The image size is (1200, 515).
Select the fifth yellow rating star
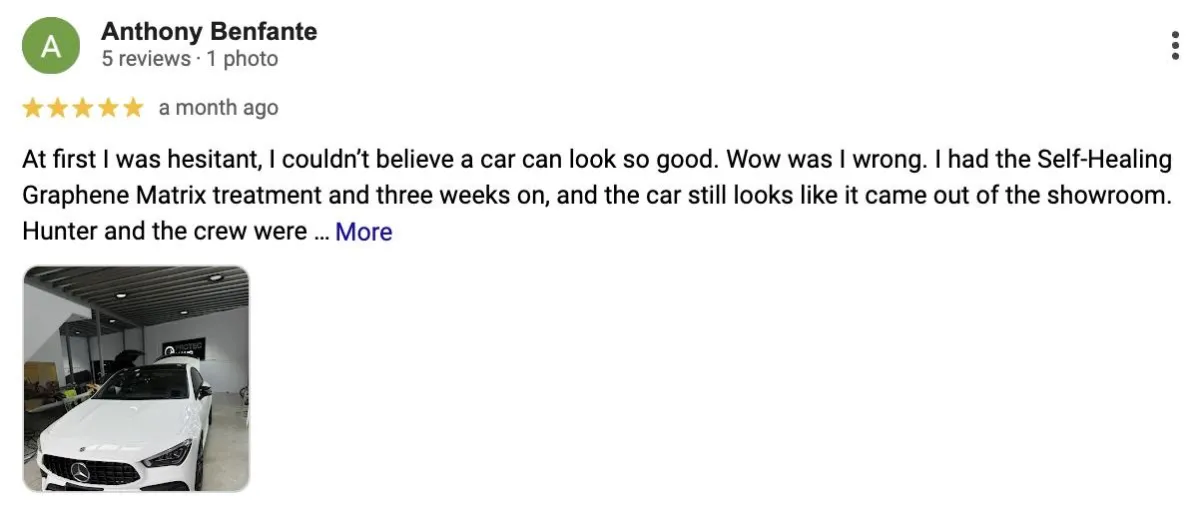tap(132, 107)
